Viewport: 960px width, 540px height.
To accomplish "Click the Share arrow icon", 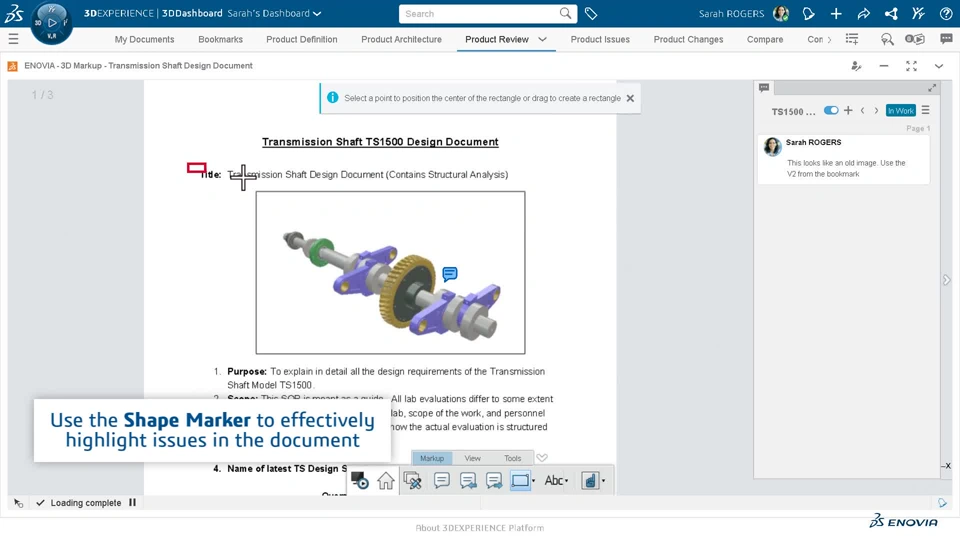I will pyautogui.click(x=863, y=13).
